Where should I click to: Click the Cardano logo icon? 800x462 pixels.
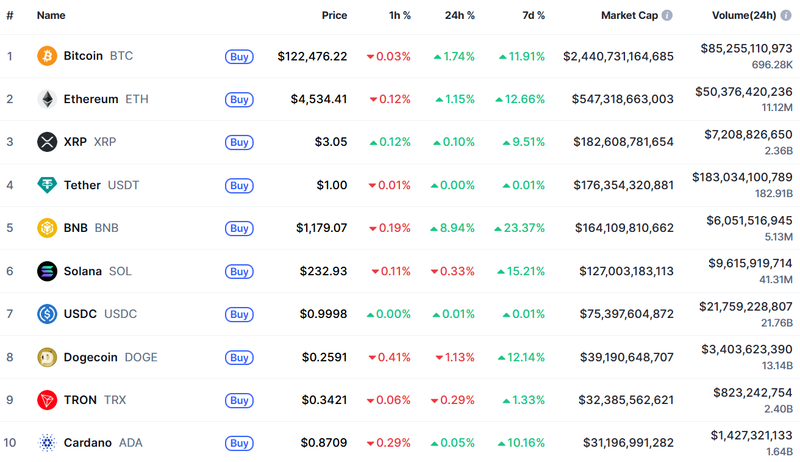[47, 443]
